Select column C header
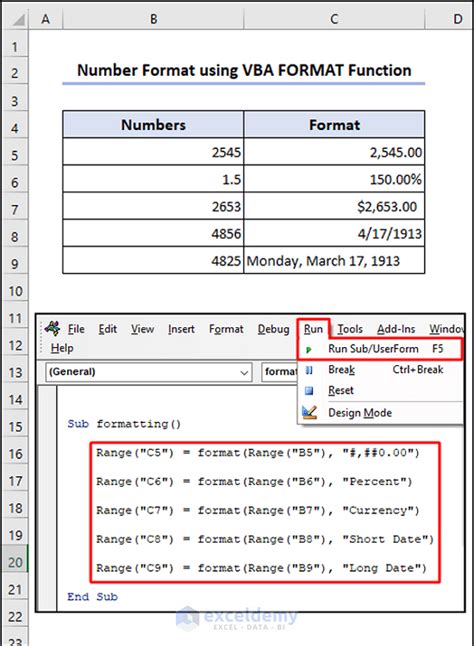 (x=334, y=19)
